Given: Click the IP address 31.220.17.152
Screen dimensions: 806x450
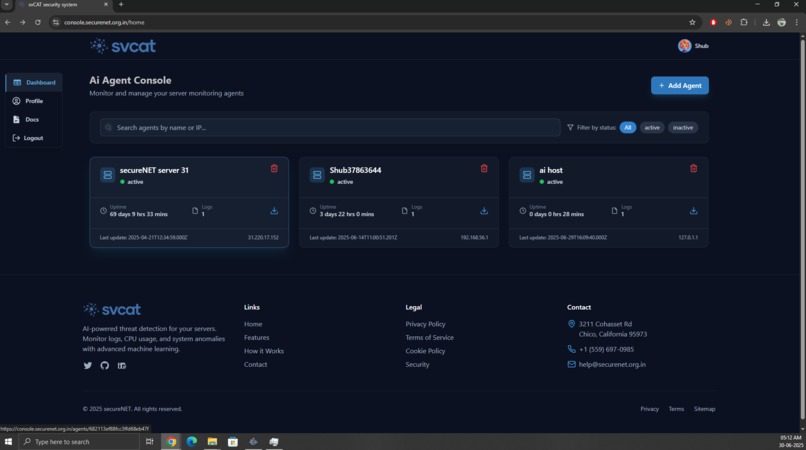Looking at the screenshot, I should pyautogui.click(x=263, y=238).
